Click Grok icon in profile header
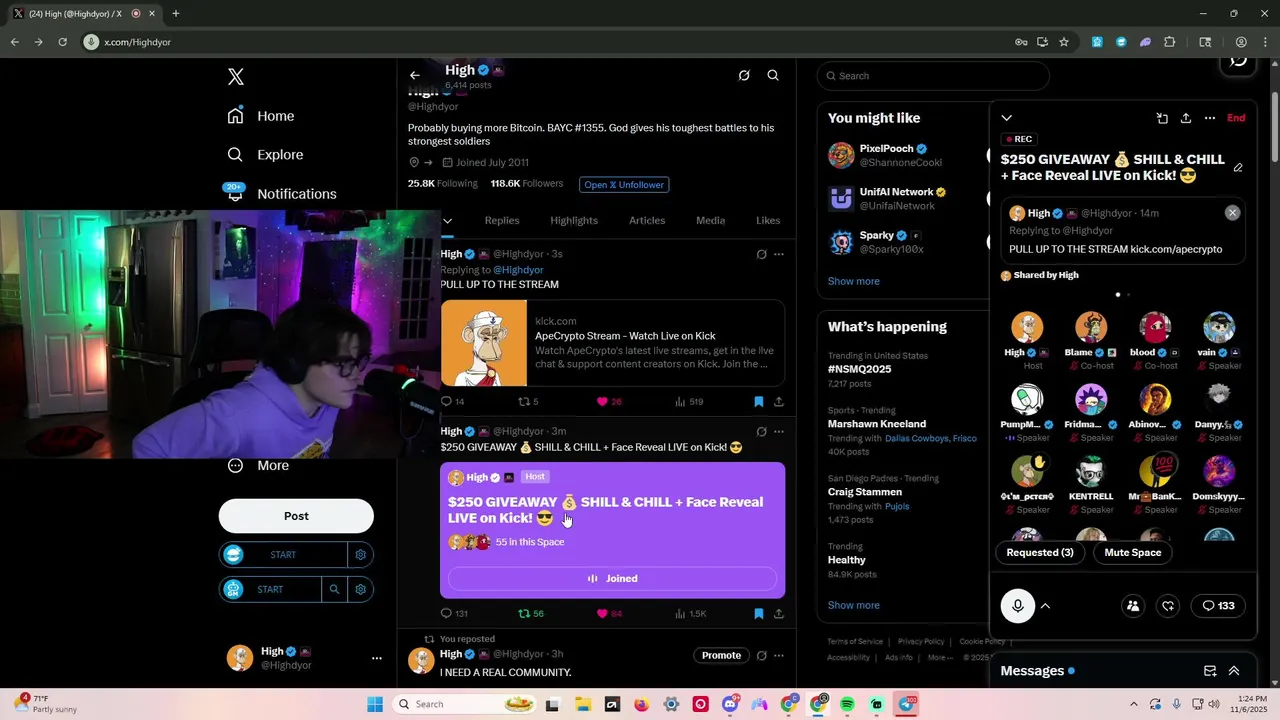The image size is (1280, 720). coord(744,75)
